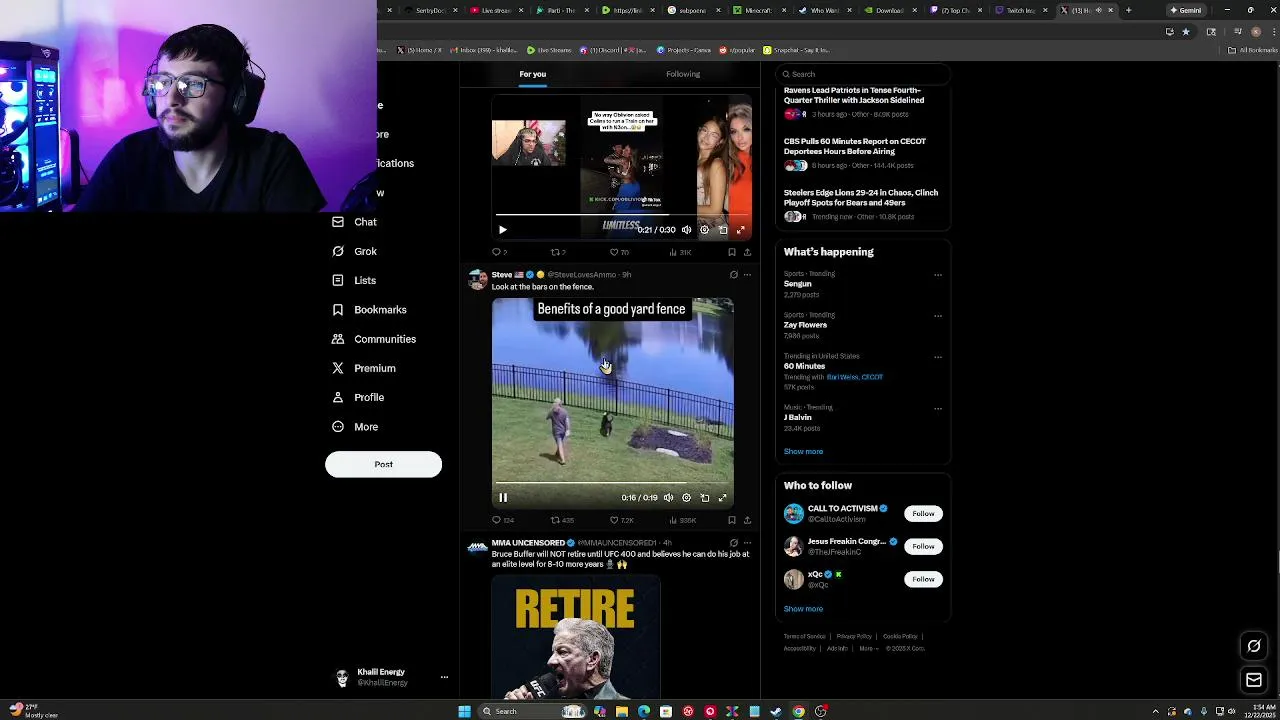The image size is (1280, 720).
Task: Show more under Who to follow
Action: 803,609
